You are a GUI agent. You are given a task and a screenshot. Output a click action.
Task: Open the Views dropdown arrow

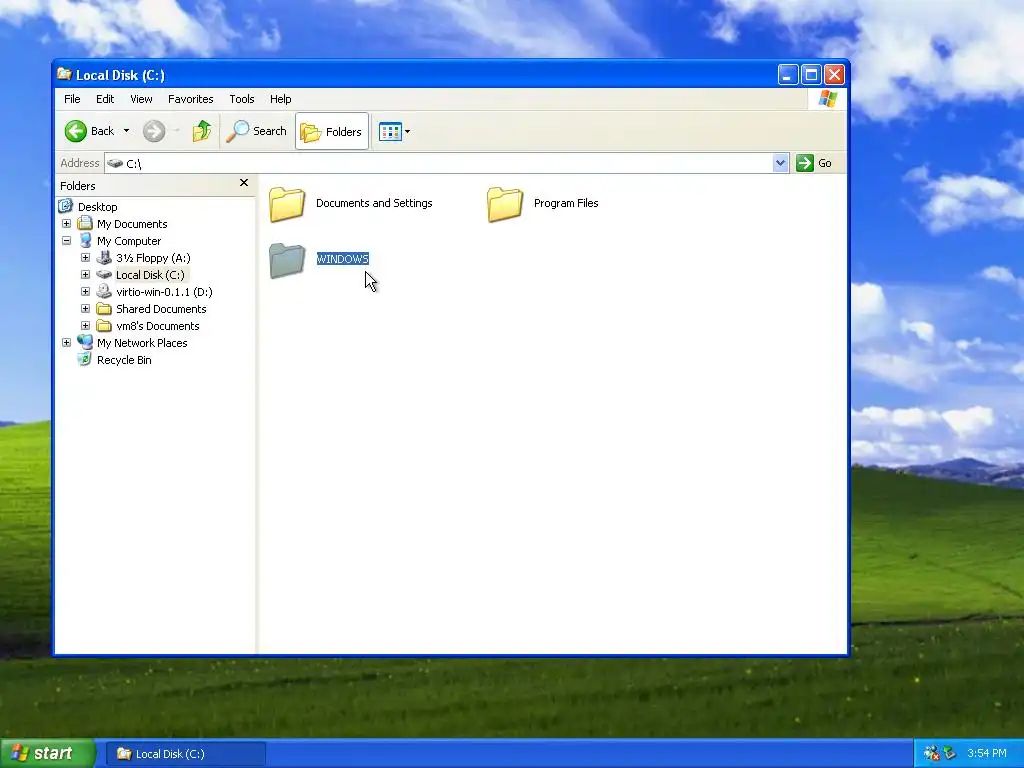(x=408, y=131)
